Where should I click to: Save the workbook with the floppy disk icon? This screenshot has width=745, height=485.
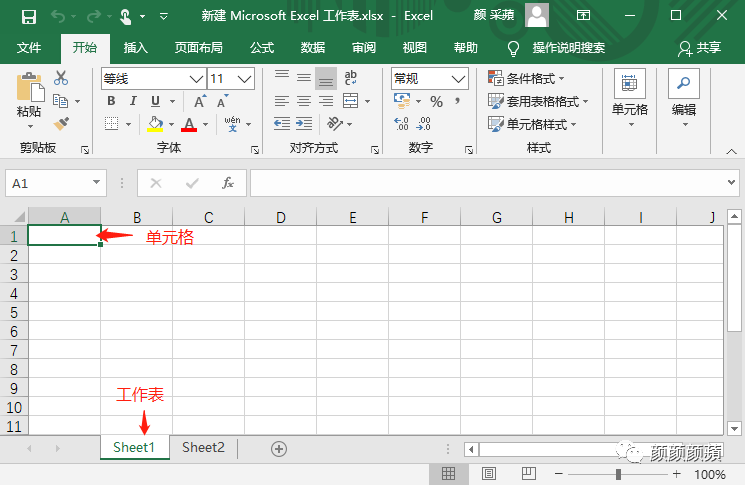click(x=29, y=17)
